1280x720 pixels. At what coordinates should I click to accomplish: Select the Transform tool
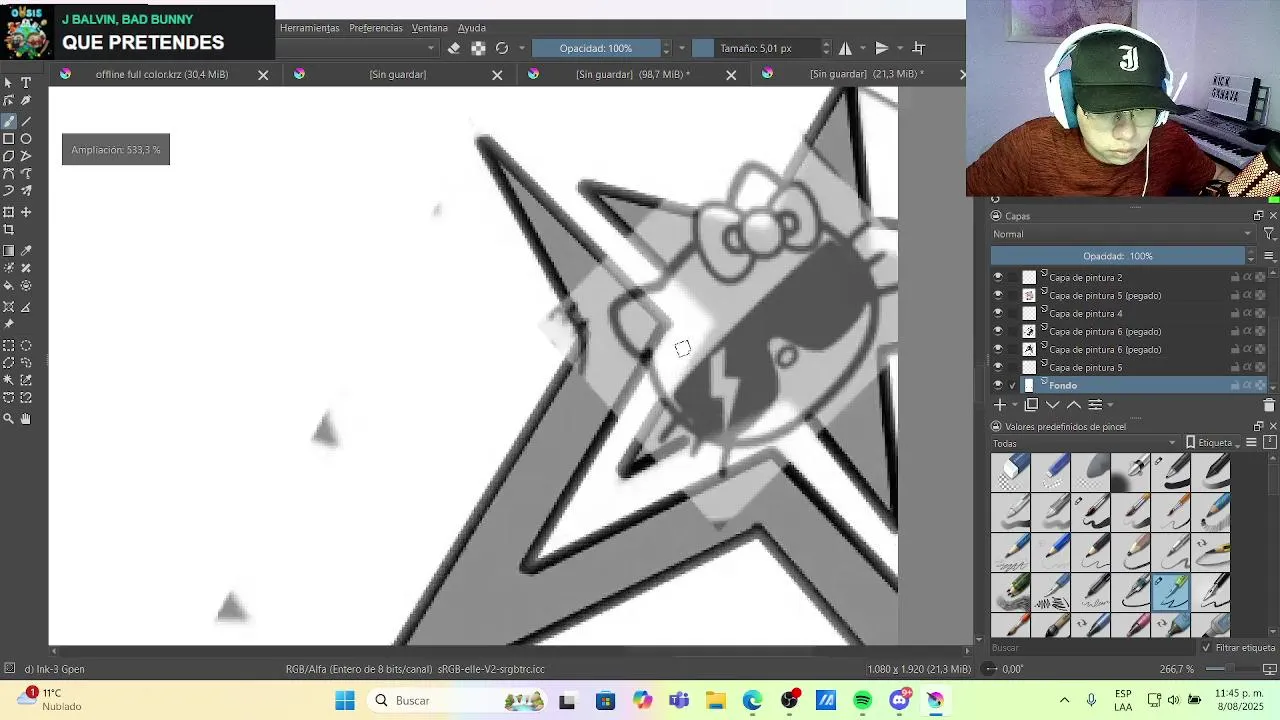click(9, 212)
